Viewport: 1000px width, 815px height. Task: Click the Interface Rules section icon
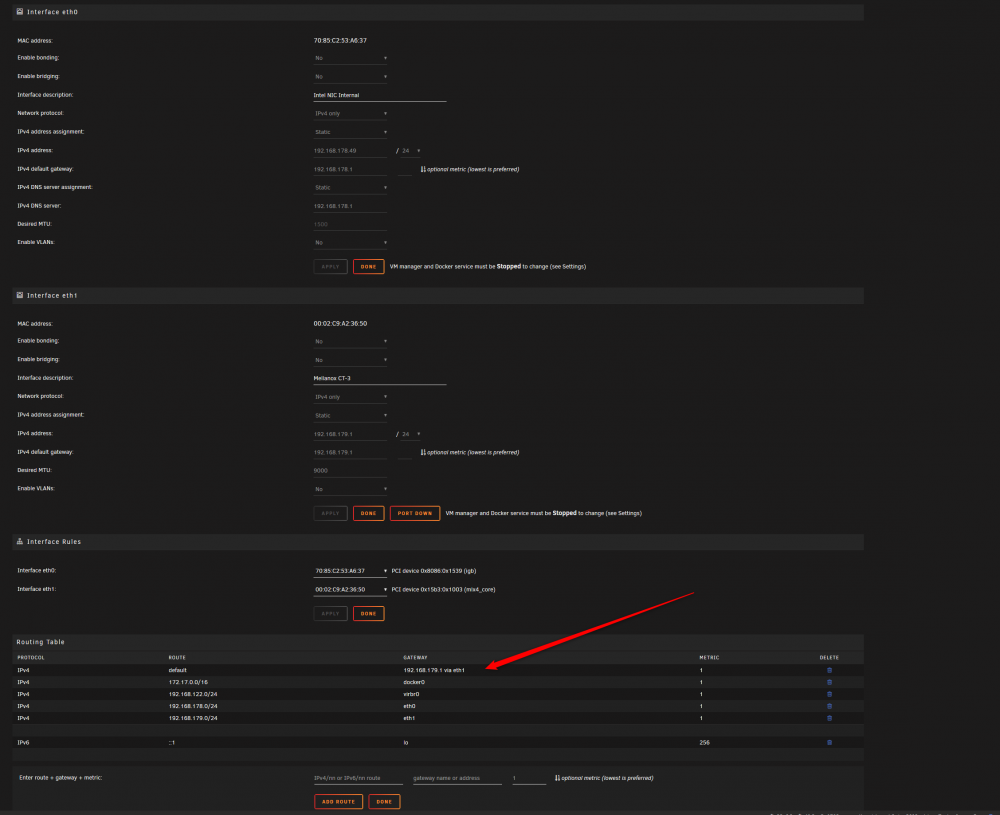pos(20,541)
